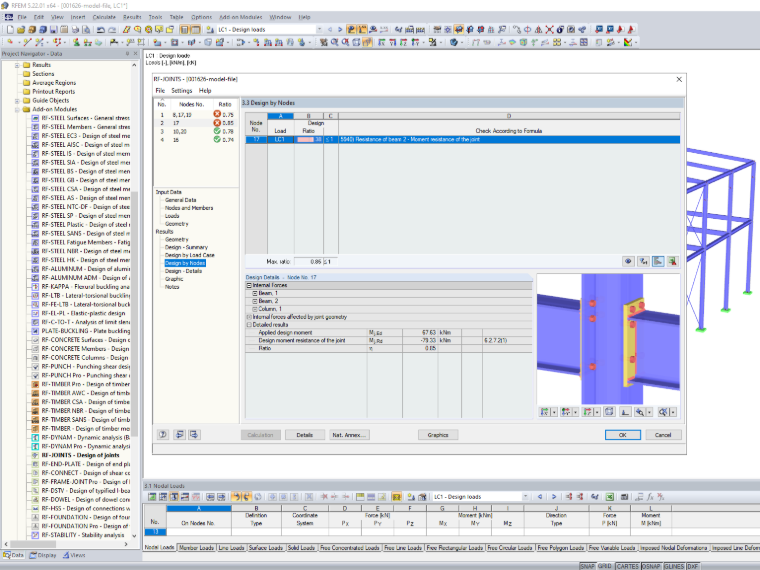Click the rainbow color scale icon in toolbar
760x570 pixels.
point(628,42)
